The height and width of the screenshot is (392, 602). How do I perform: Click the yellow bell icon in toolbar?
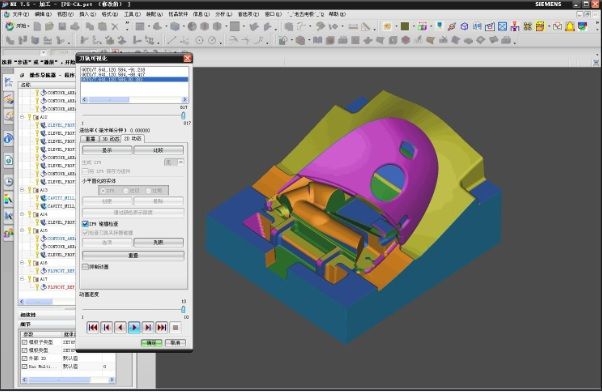pyautogui.click(x=570, y=26)
